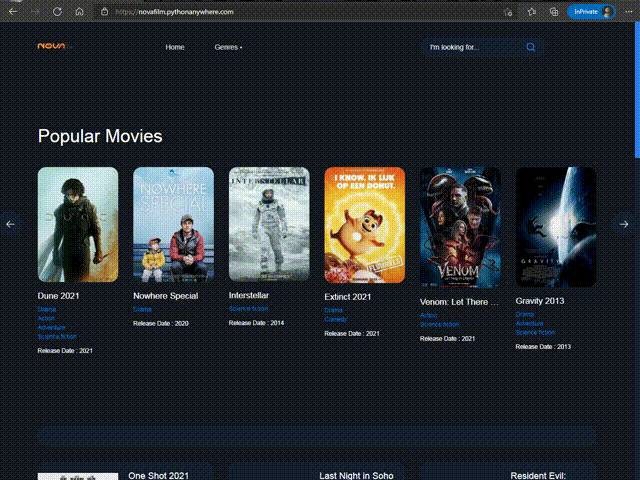The height and width of the screenshot is (480, 640).
Task: Open the Extinct 2021 title link
Action: tap(348, 297)
